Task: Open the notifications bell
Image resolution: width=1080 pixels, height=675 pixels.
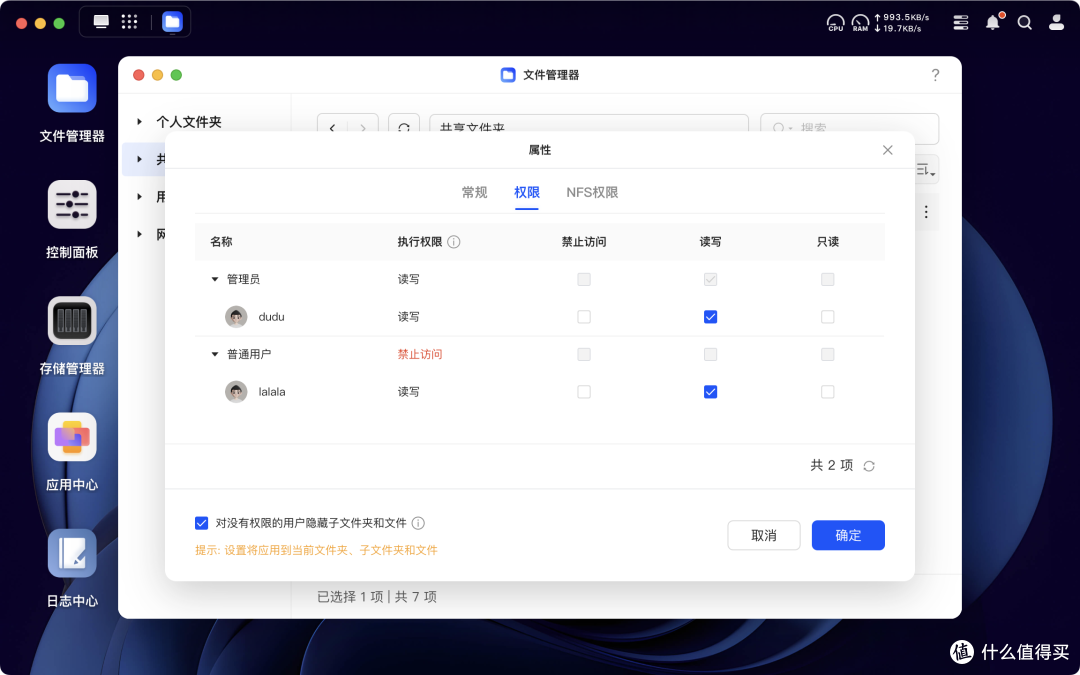Action: (x=993, y=23)
